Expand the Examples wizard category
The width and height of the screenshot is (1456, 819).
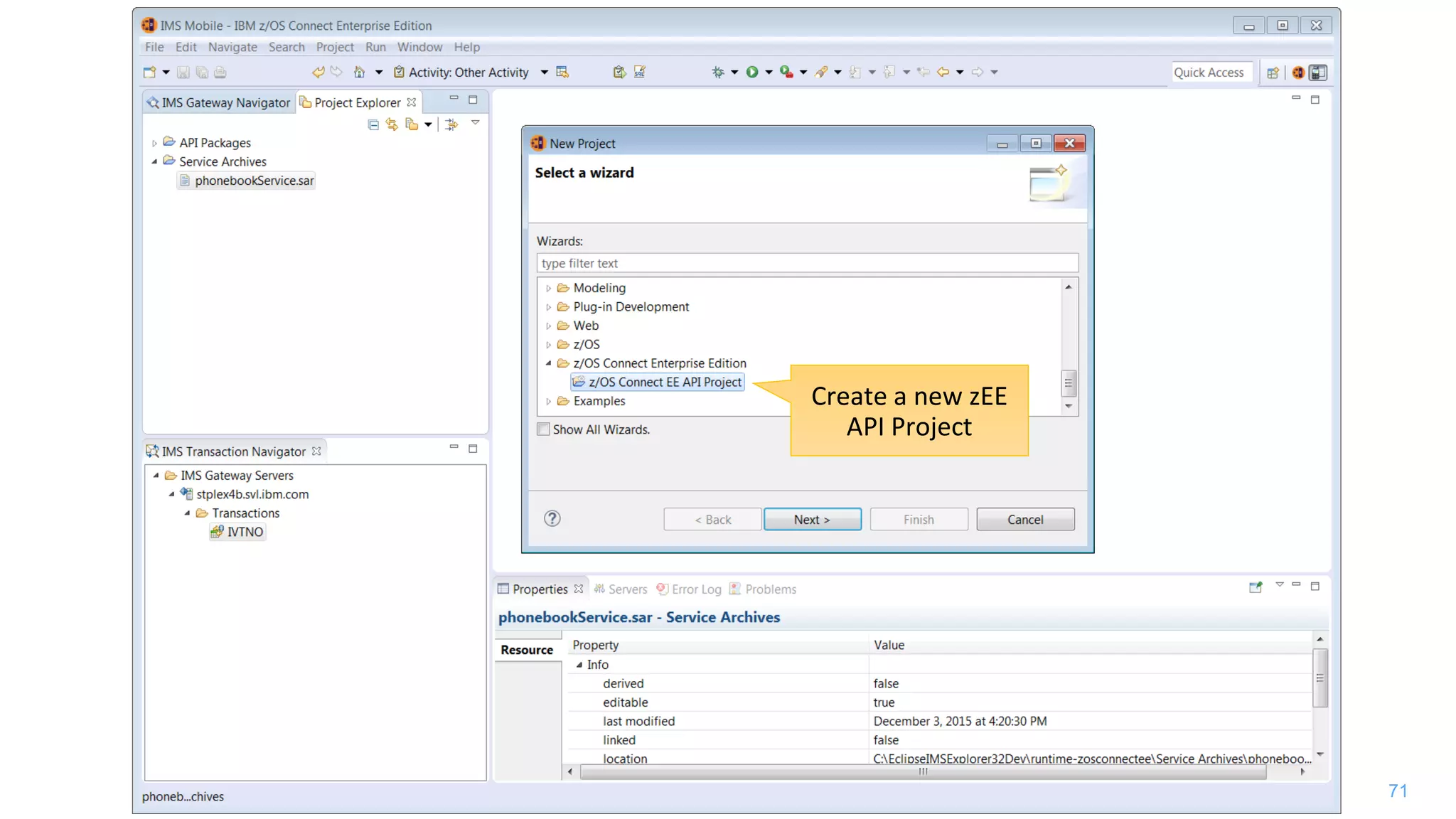coord(548,401)
